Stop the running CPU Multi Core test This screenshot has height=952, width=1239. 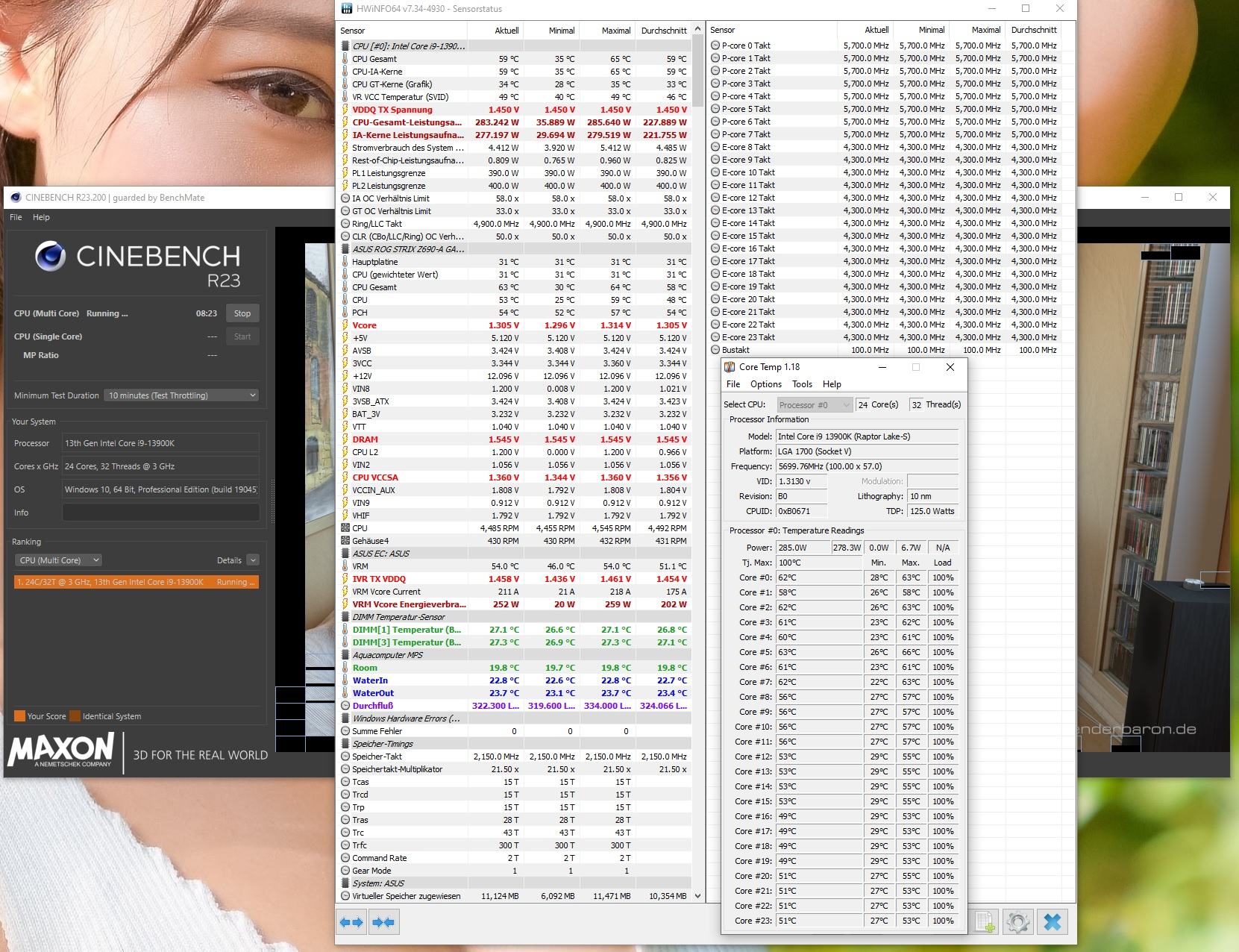242,313
